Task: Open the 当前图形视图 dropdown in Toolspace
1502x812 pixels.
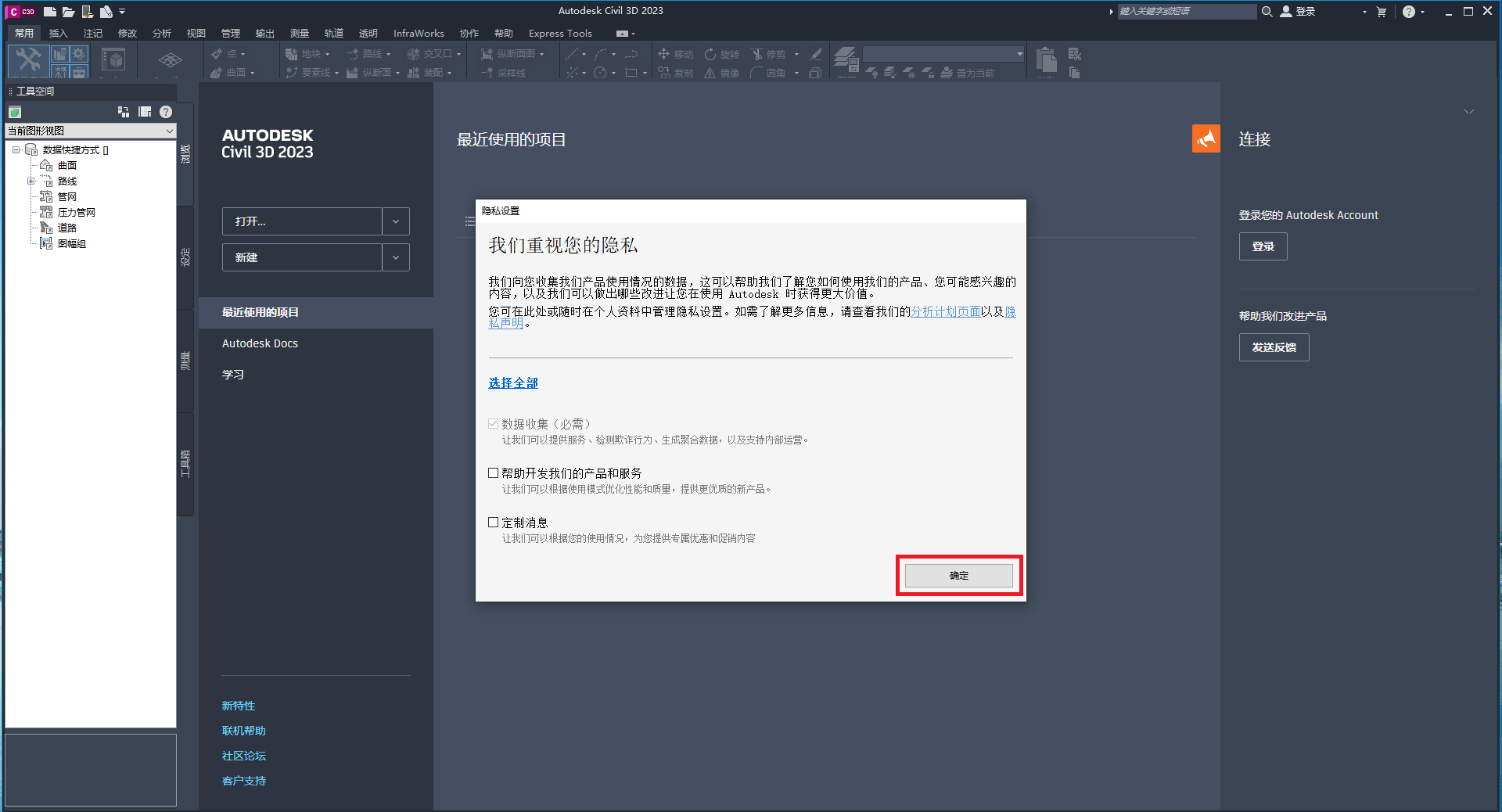Action: [91, 131]
